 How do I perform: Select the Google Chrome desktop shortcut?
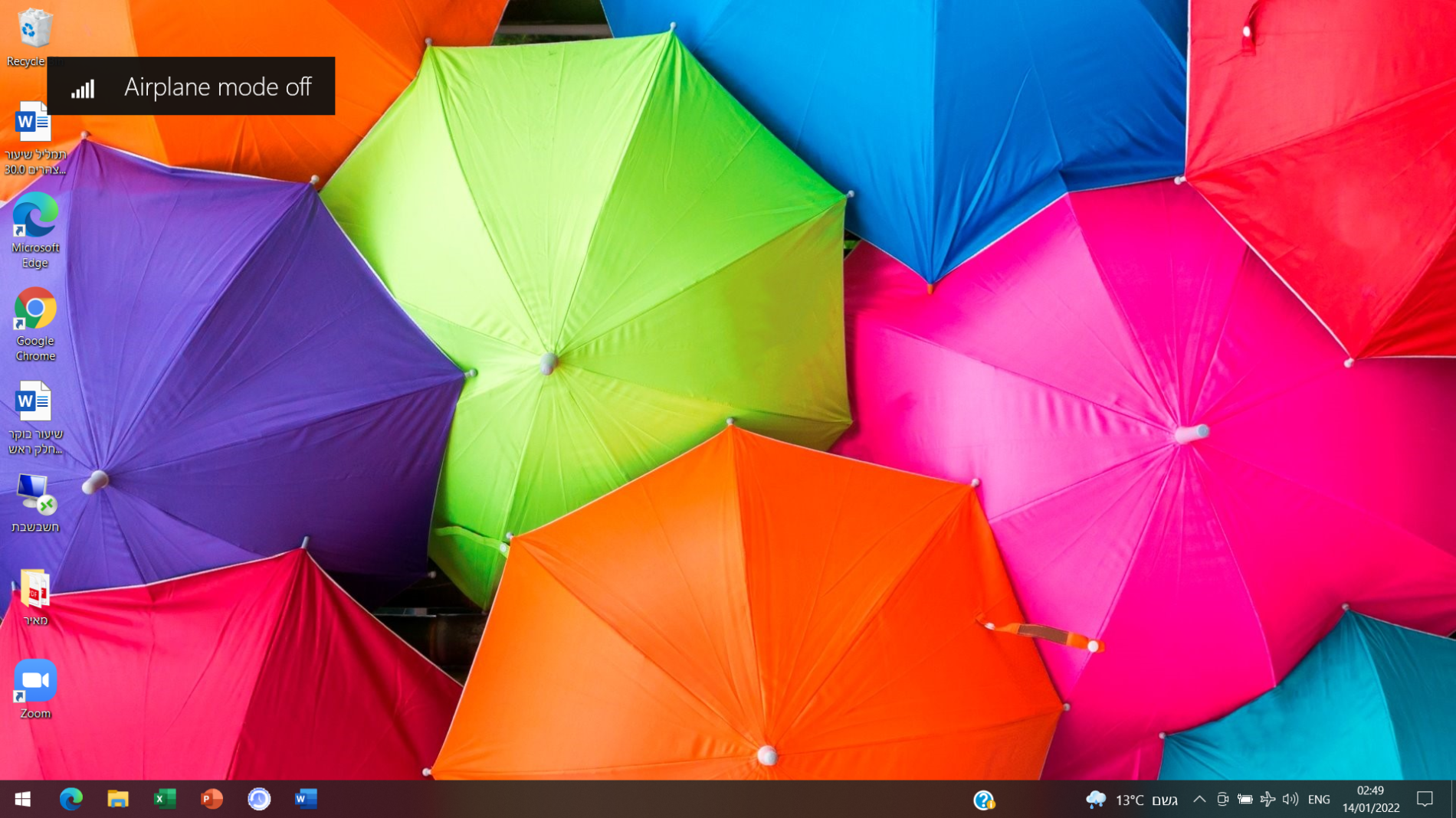pyautogui.click(x=35, y=324)
